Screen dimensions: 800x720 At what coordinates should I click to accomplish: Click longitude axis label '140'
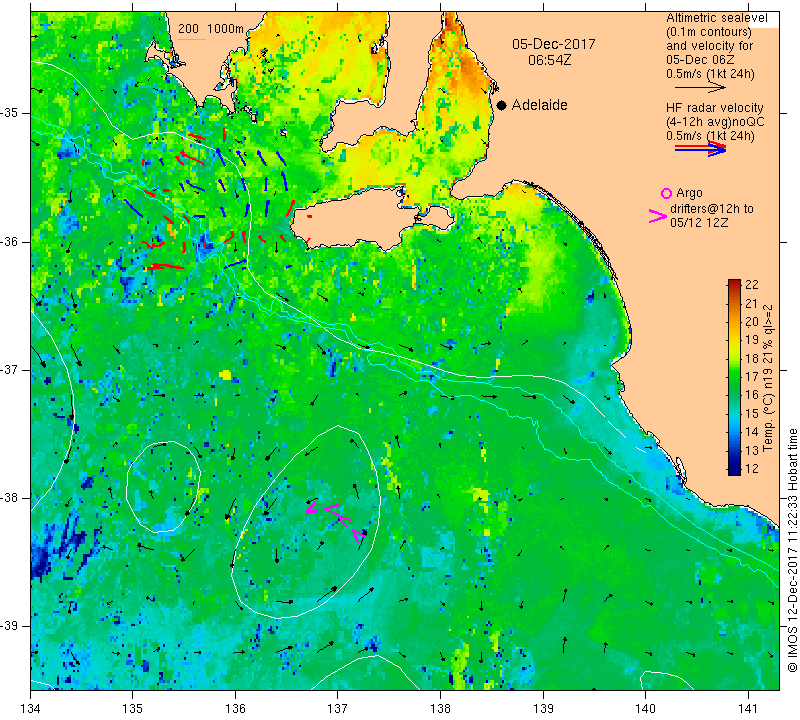point(645,709)
